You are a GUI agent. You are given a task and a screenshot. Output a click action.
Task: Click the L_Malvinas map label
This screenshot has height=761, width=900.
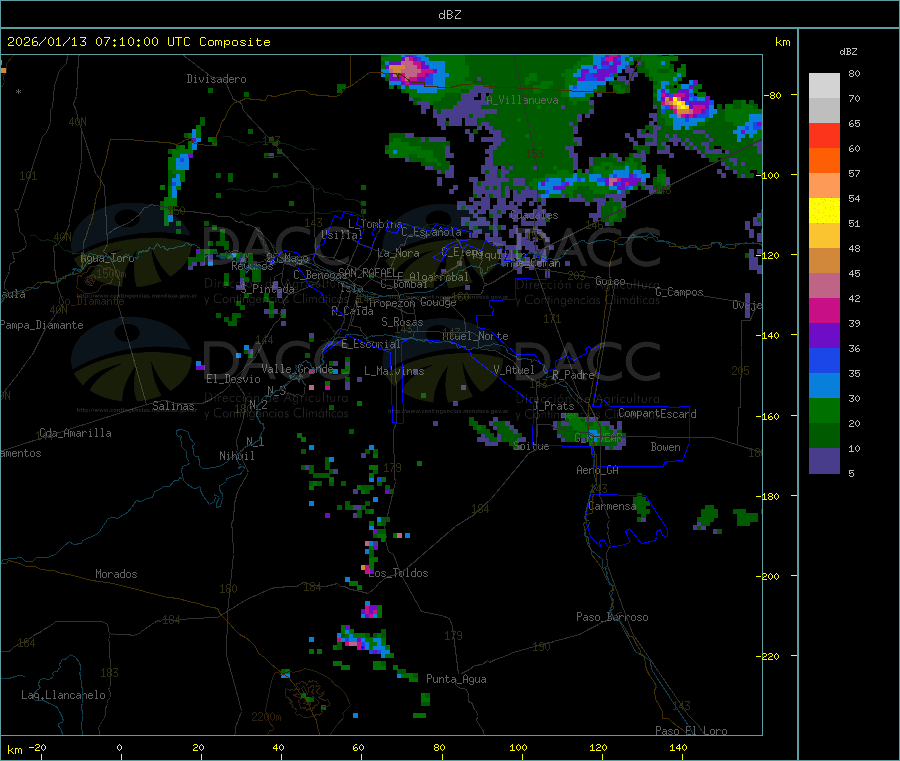pos(394,371)
